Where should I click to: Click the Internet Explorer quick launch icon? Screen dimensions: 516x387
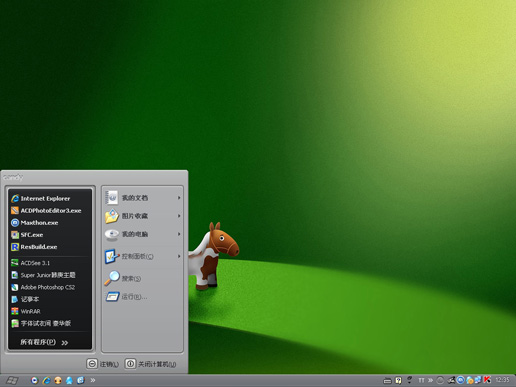pyautogui.click(x=46, y=380)
